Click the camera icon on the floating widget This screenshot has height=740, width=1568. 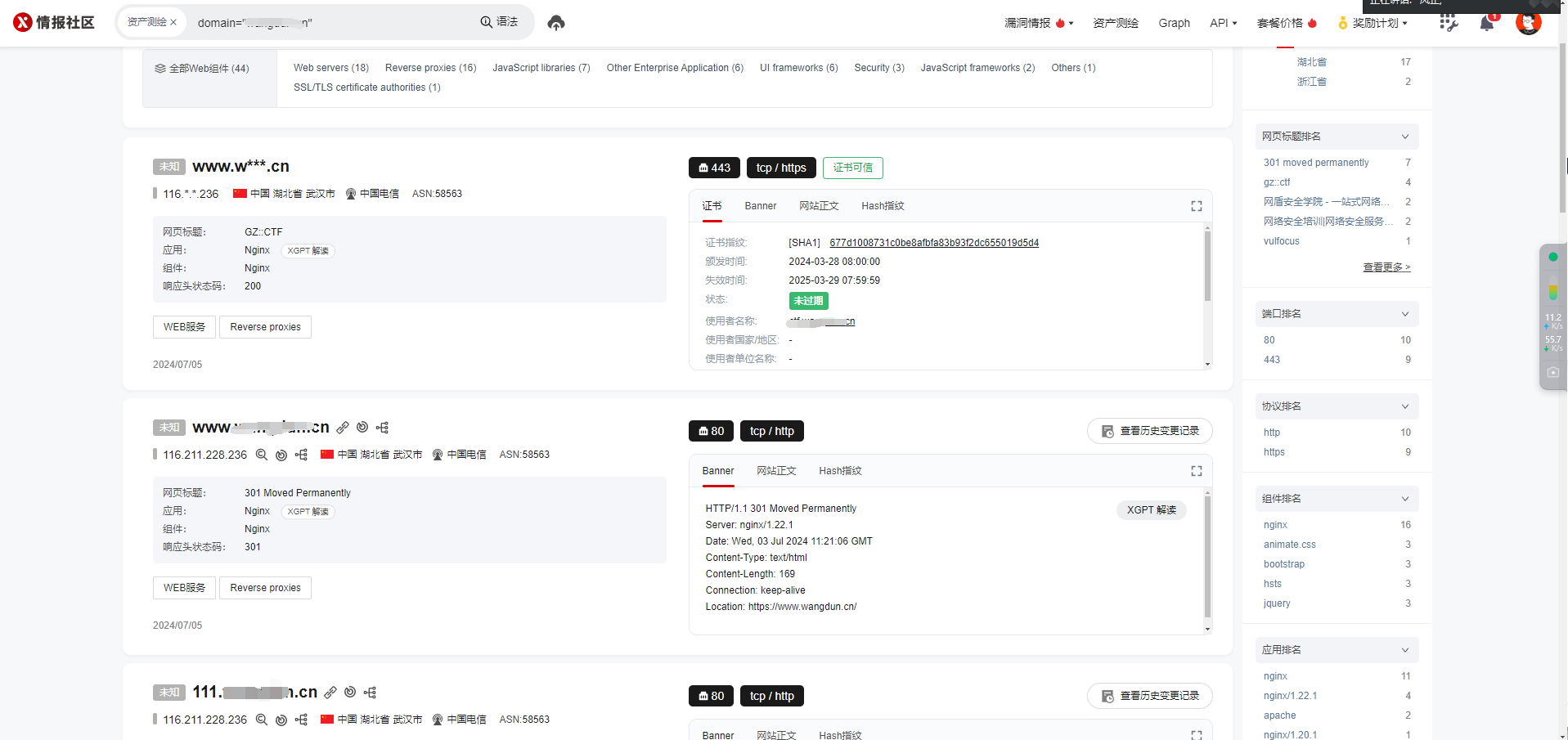coord(1552,372)
